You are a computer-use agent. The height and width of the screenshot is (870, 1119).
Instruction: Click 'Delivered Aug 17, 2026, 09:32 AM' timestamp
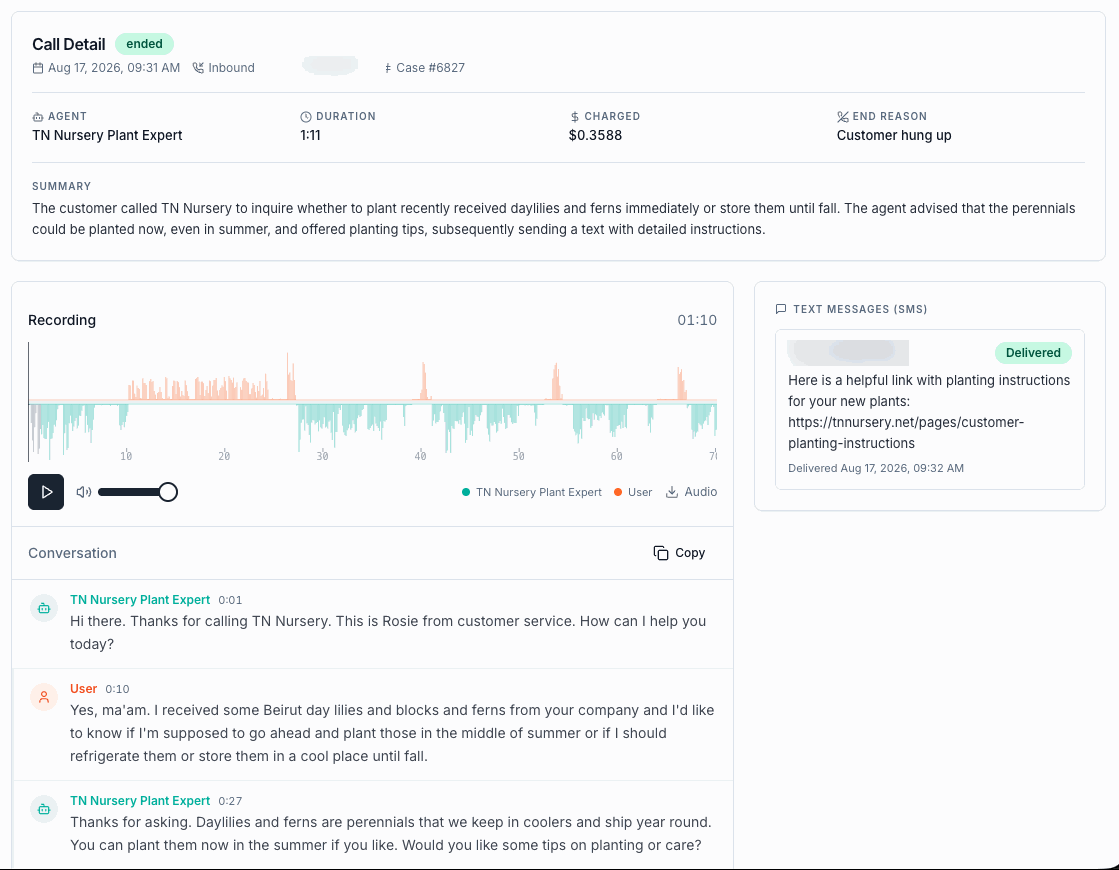click(x=876, y=468)
